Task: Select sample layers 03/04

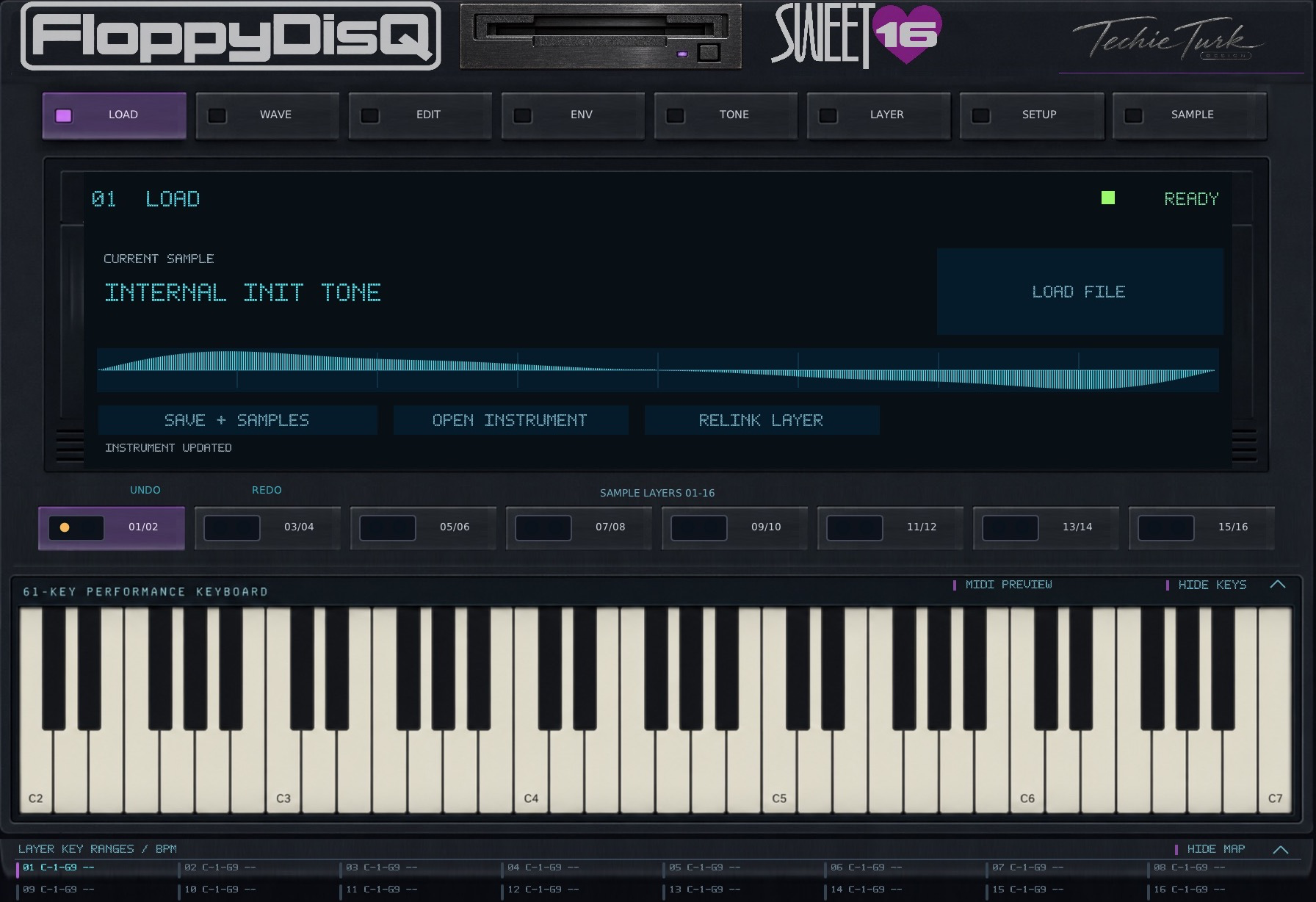Action: [267, 527]
